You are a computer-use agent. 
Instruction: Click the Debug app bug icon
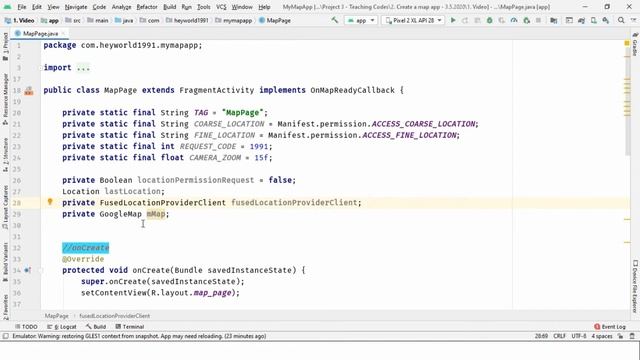pos(489,20)
